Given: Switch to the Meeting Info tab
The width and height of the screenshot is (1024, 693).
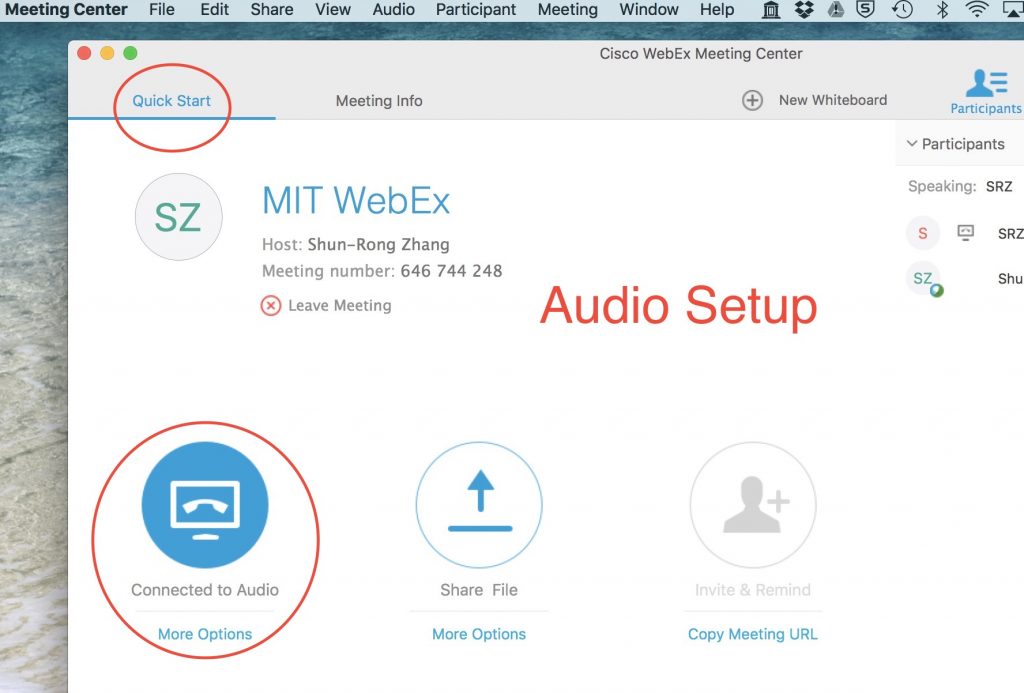Looking at the screenshot, I should pos(379,100).
